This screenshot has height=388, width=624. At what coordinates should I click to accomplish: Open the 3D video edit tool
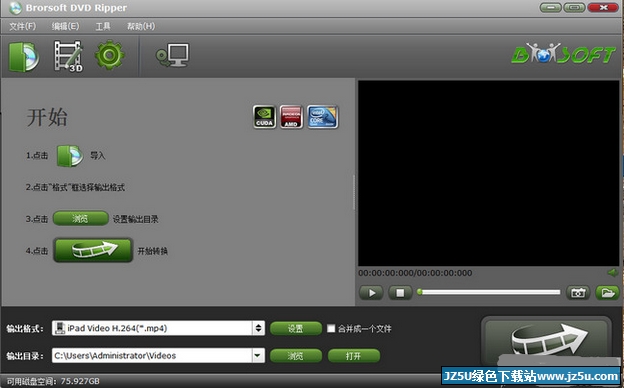click(x=68, y=56)
